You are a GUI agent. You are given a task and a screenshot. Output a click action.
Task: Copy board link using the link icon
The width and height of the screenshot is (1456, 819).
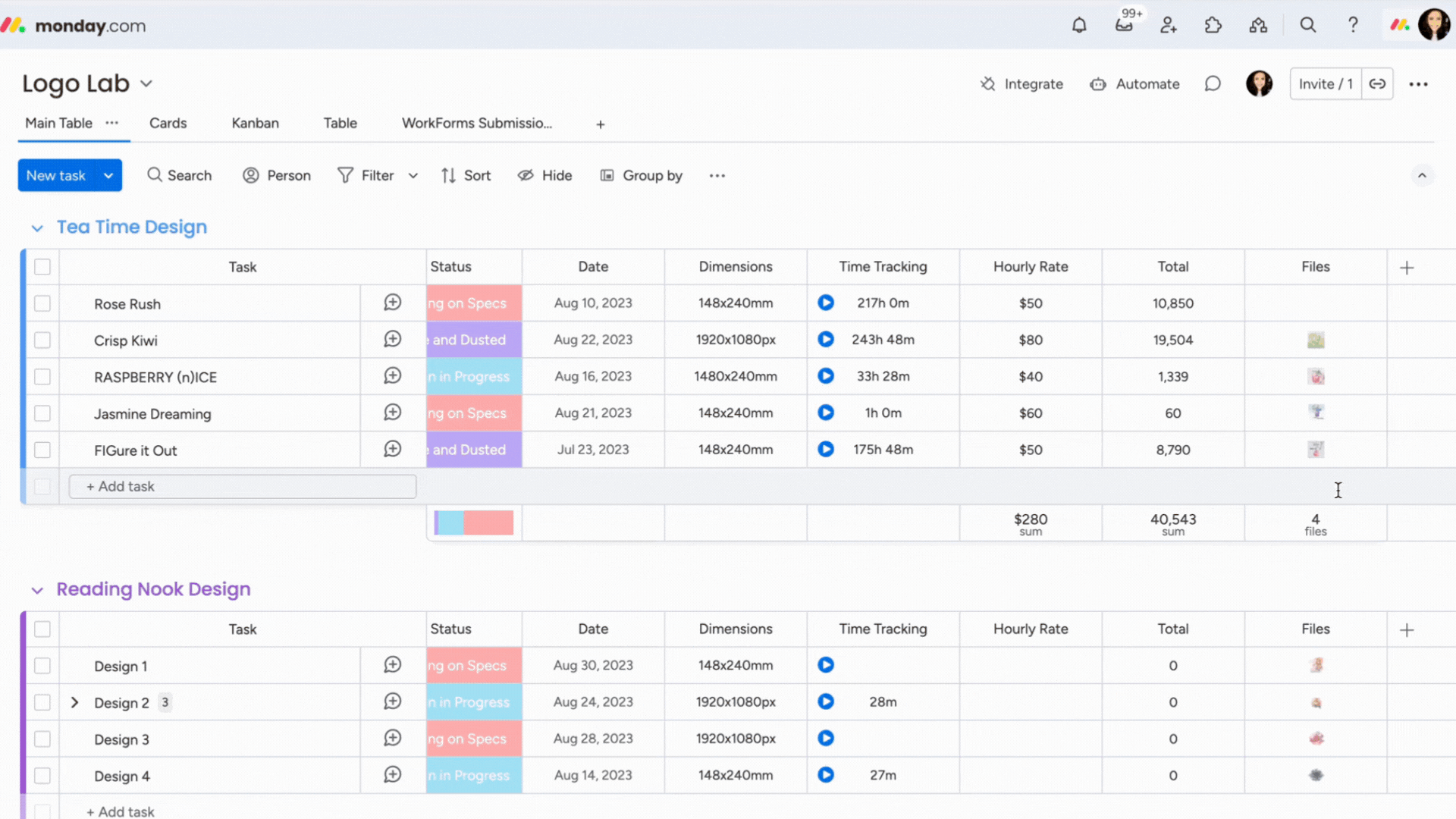coord(1377,83)
